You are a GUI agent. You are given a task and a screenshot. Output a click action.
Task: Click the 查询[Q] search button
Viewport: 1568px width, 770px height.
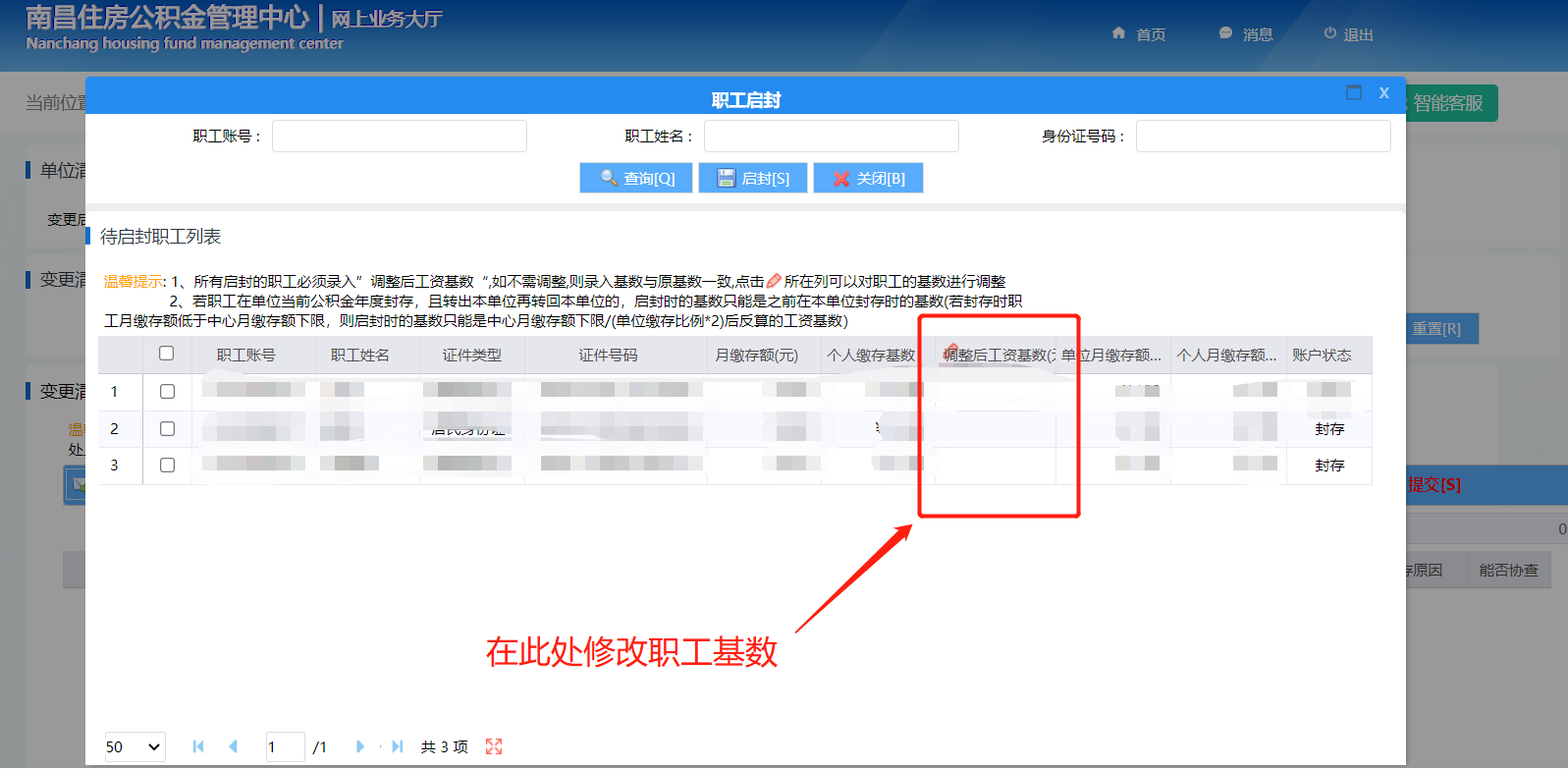point(636,178)
